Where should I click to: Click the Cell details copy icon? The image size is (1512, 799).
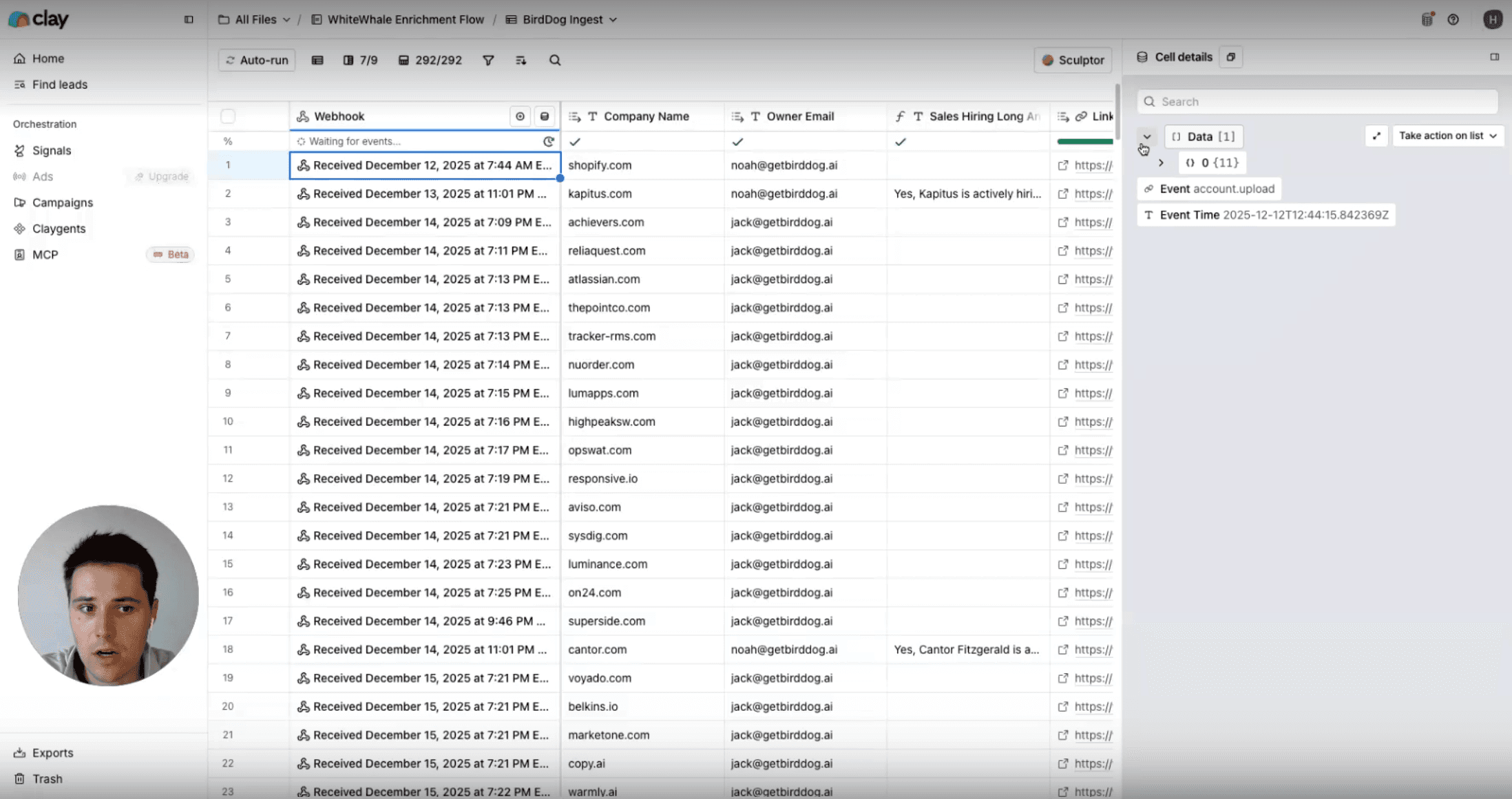point(1231,57)
